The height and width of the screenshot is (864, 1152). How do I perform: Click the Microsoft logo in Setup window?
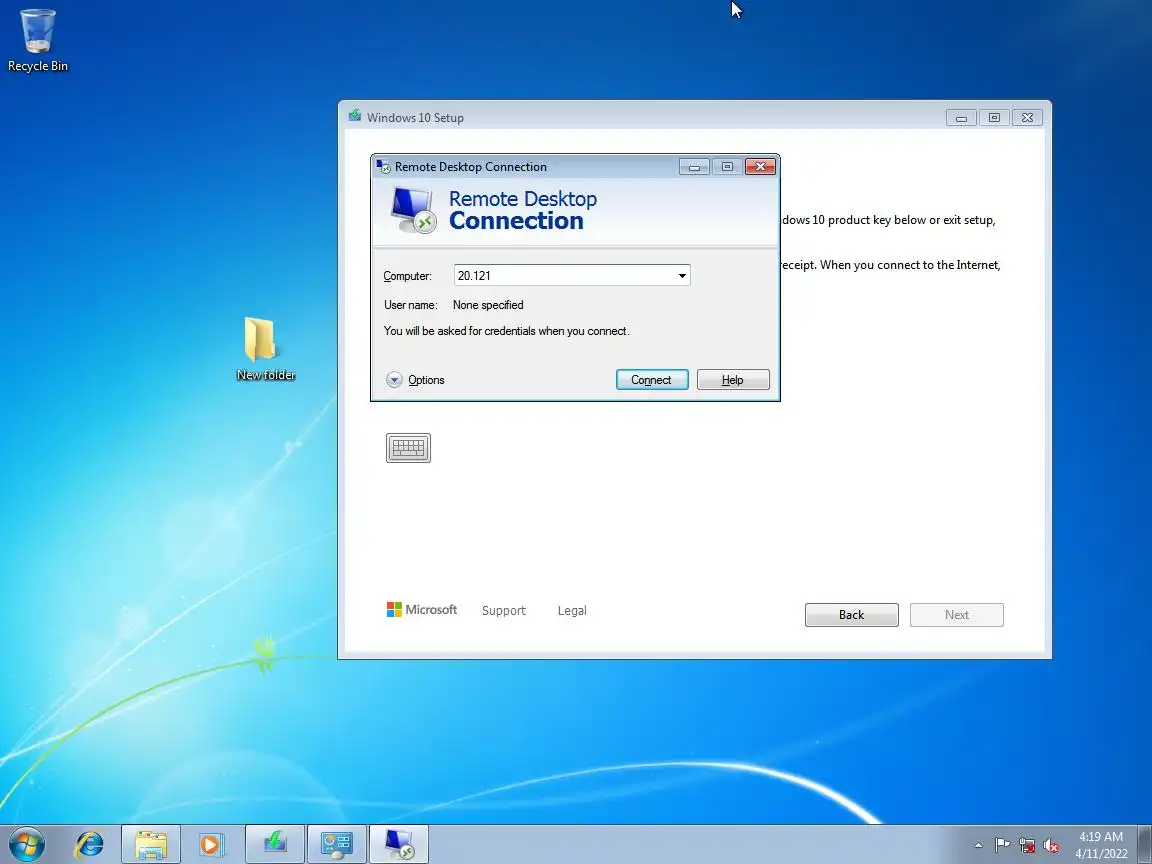coord(422,610)
